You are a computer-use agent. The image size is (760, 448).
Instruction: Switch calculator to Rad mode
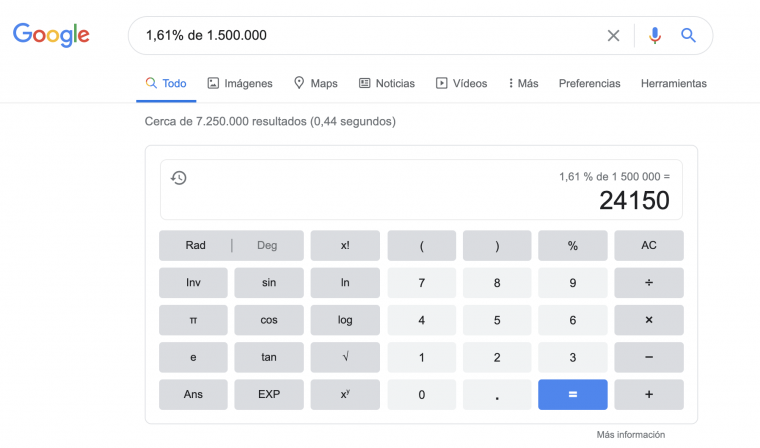click(x=196, y=246)
